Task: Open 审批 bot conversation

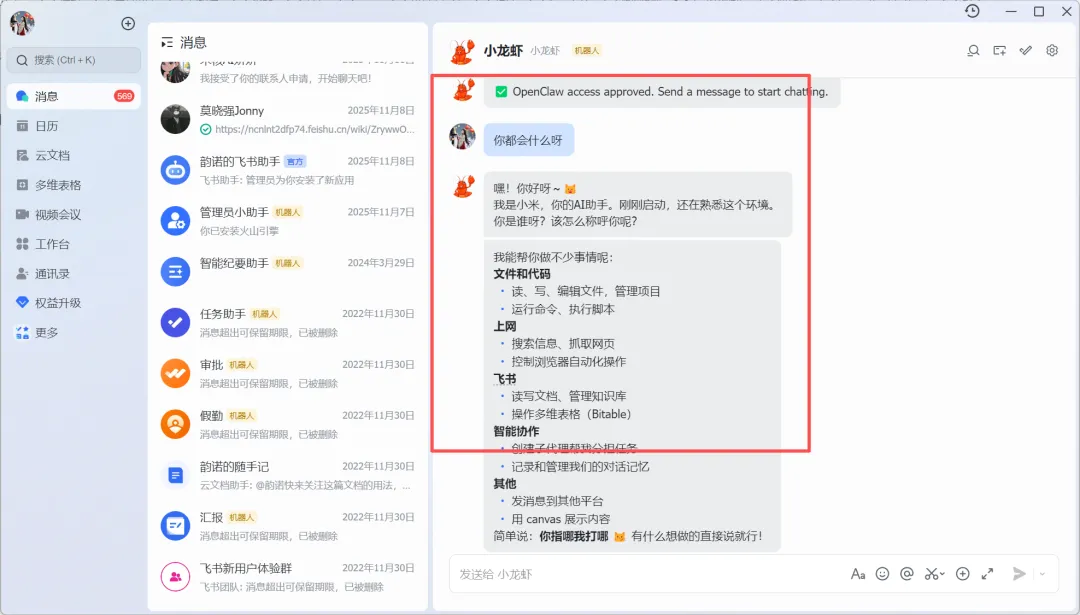Action: (288, 374)
